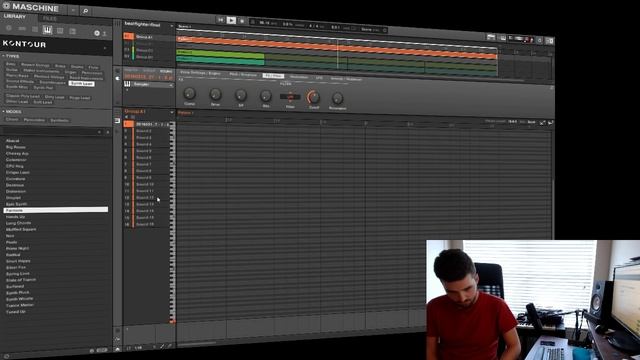This screenshot has width=640, height=360.
Task: Collapse the TYPES section triangle
Action: [x=3, y=56]
